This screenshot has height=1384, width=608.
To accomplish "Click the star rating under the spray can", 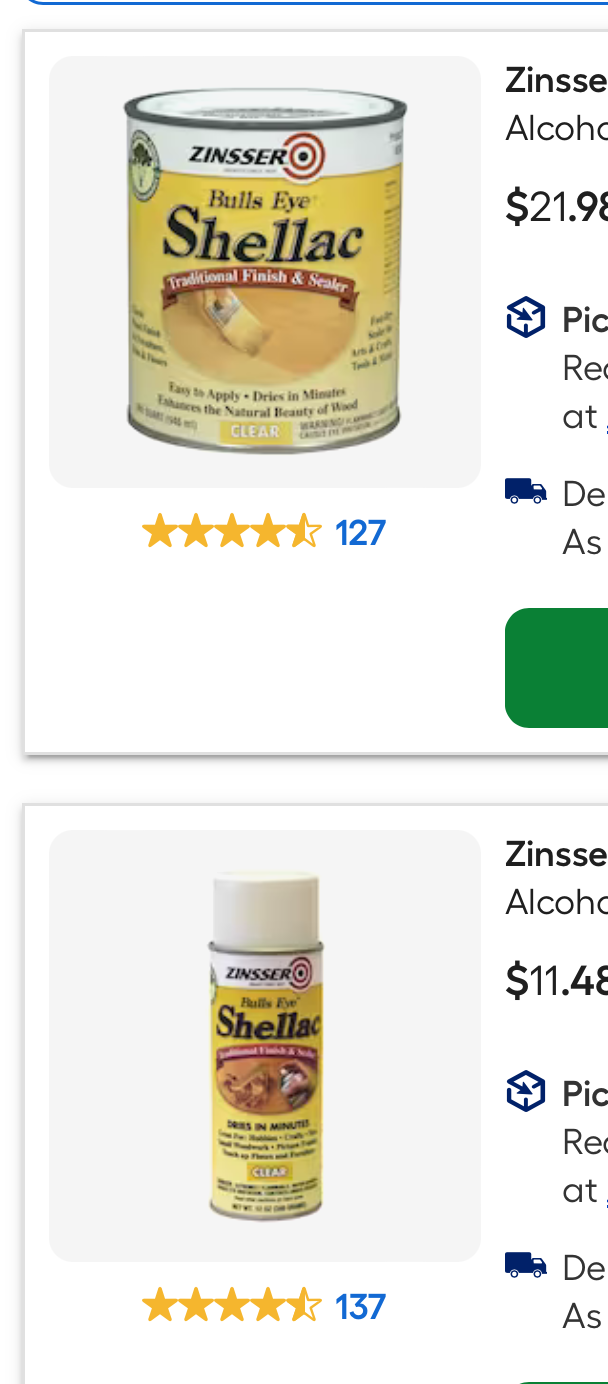I will click(231, 1307).
